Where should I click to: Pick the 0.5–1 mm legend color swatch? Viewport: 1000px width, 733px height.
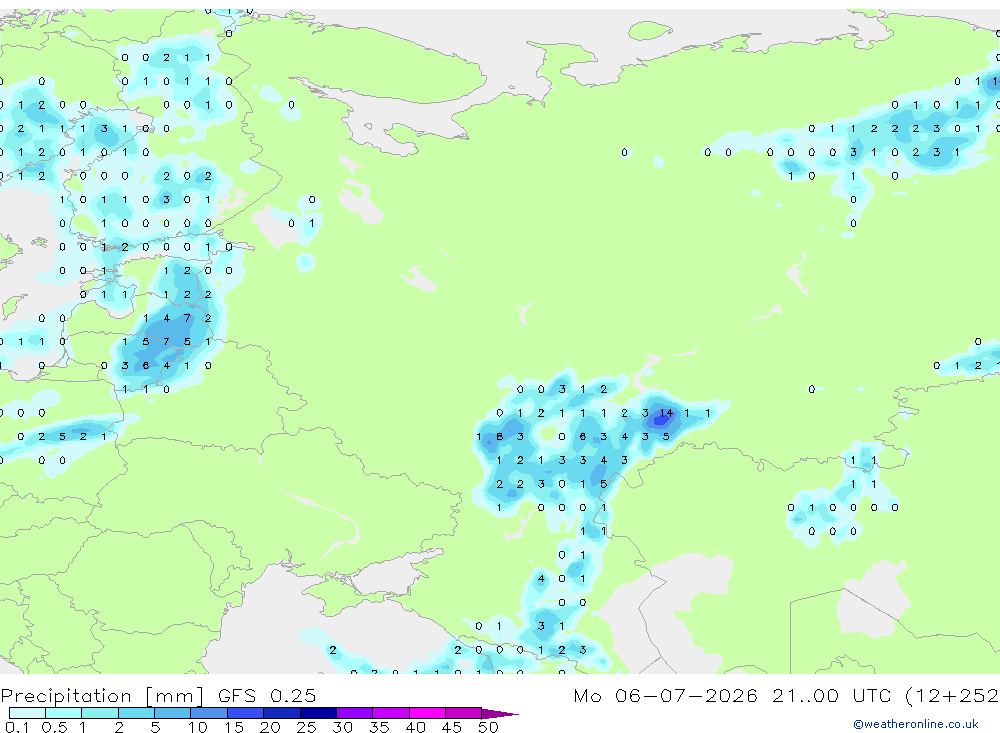(x=63, y=713)
